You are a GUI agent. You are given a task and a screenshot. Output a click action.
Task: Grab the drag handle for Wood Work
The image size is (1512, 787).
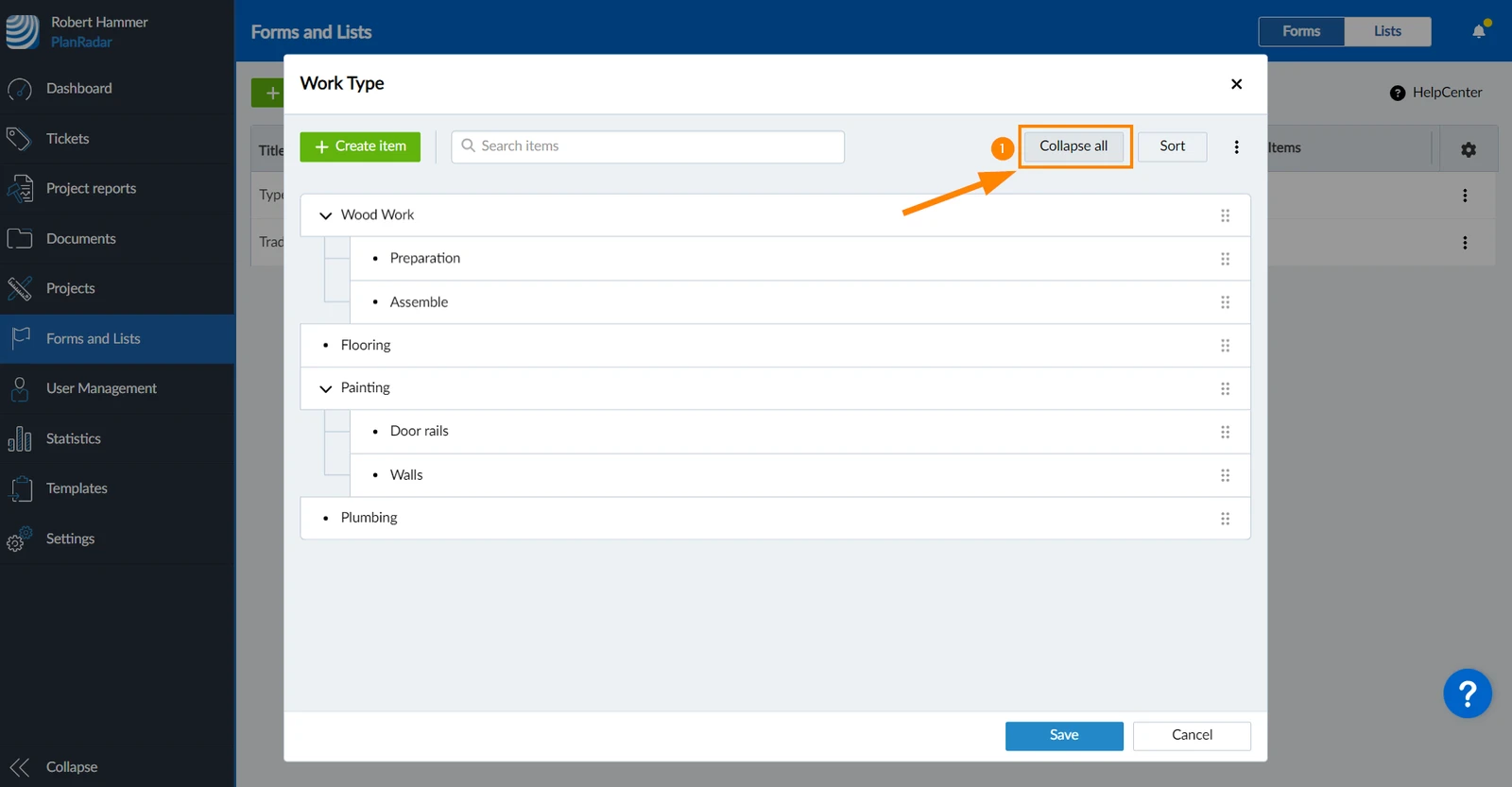pos(1225,215)
